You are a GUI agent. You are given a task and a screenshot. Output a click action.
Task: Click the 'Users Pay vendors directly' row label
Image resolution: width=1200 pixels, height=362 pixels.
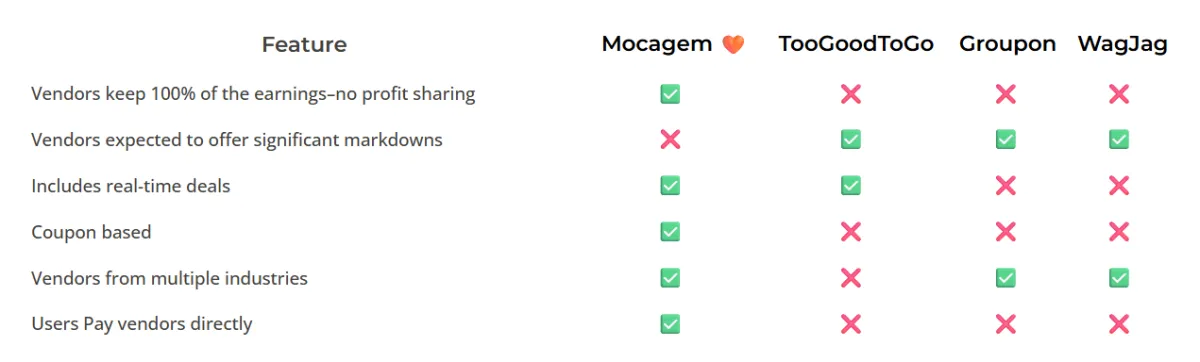tap(142, 324)
